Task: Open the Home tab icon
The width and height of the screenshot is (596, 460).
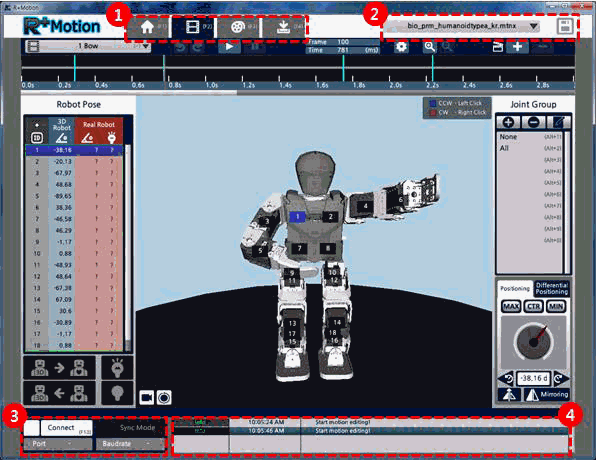Action: point(148,27)
